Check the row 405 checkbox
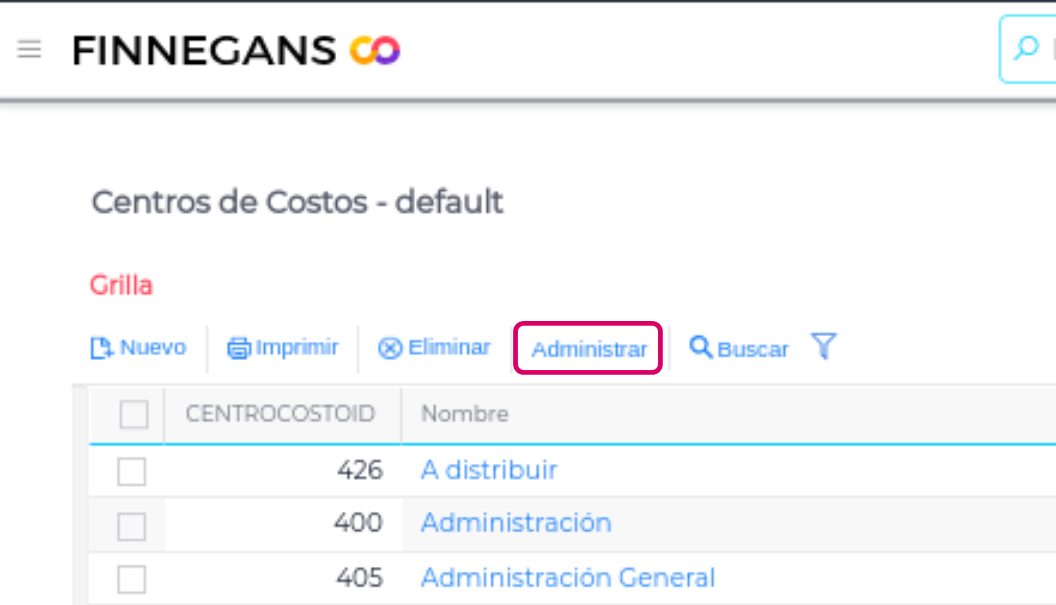This screenshot has height=605, width=1056. [132, 579]
